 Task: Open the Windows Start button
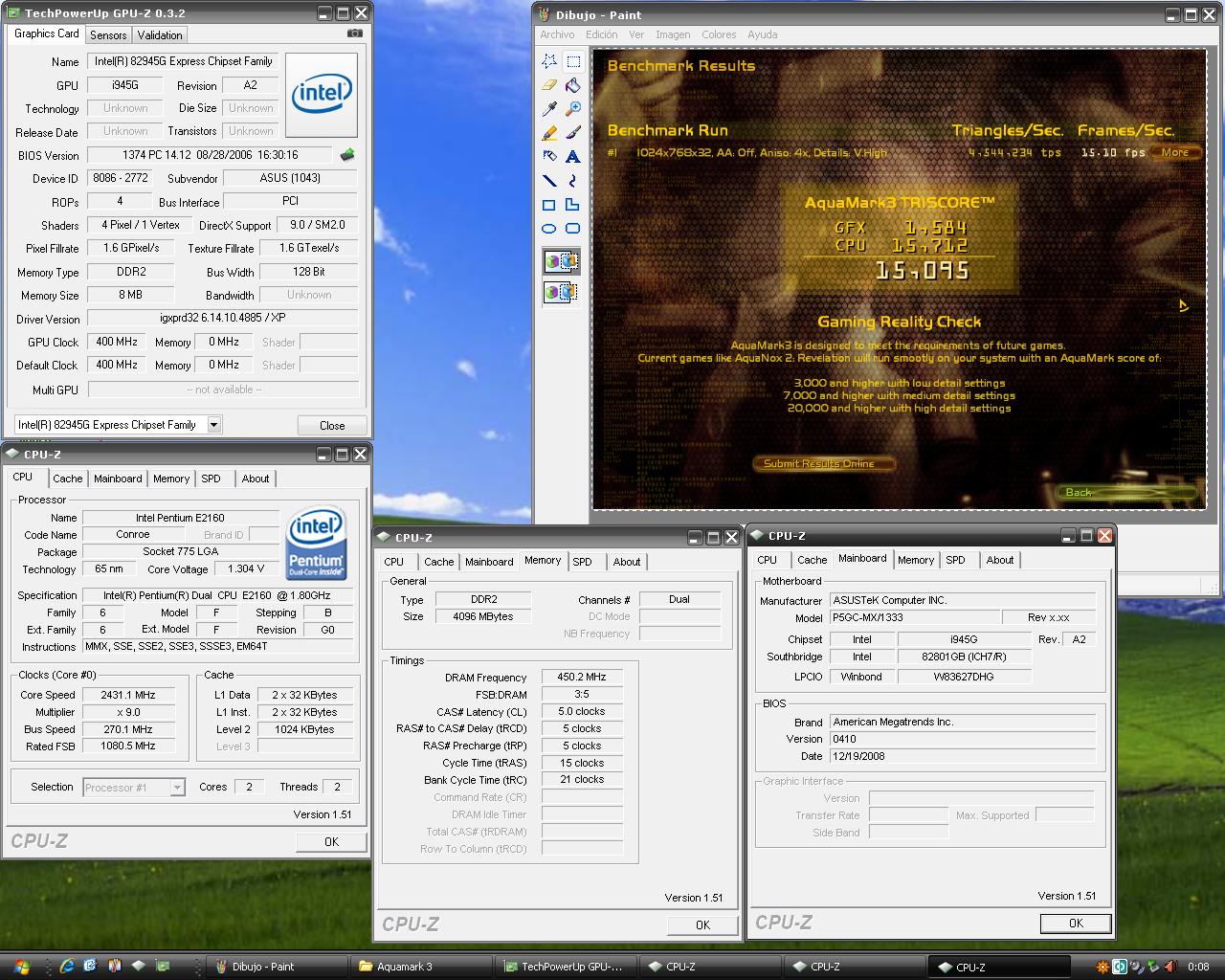click(21, 967)
